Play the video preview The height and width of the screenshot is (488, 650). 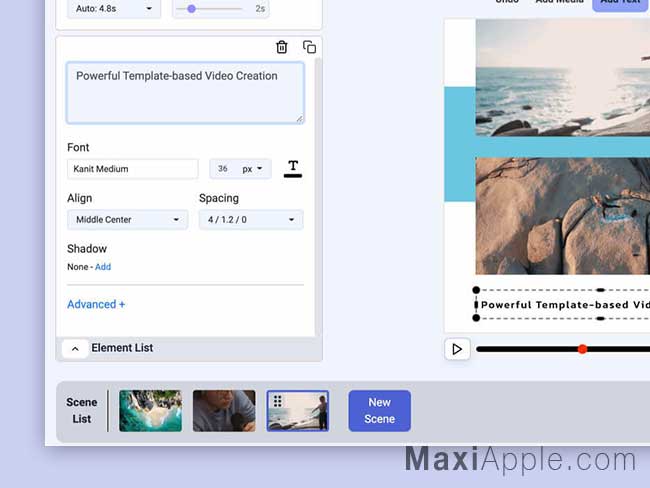click(457, 349)
